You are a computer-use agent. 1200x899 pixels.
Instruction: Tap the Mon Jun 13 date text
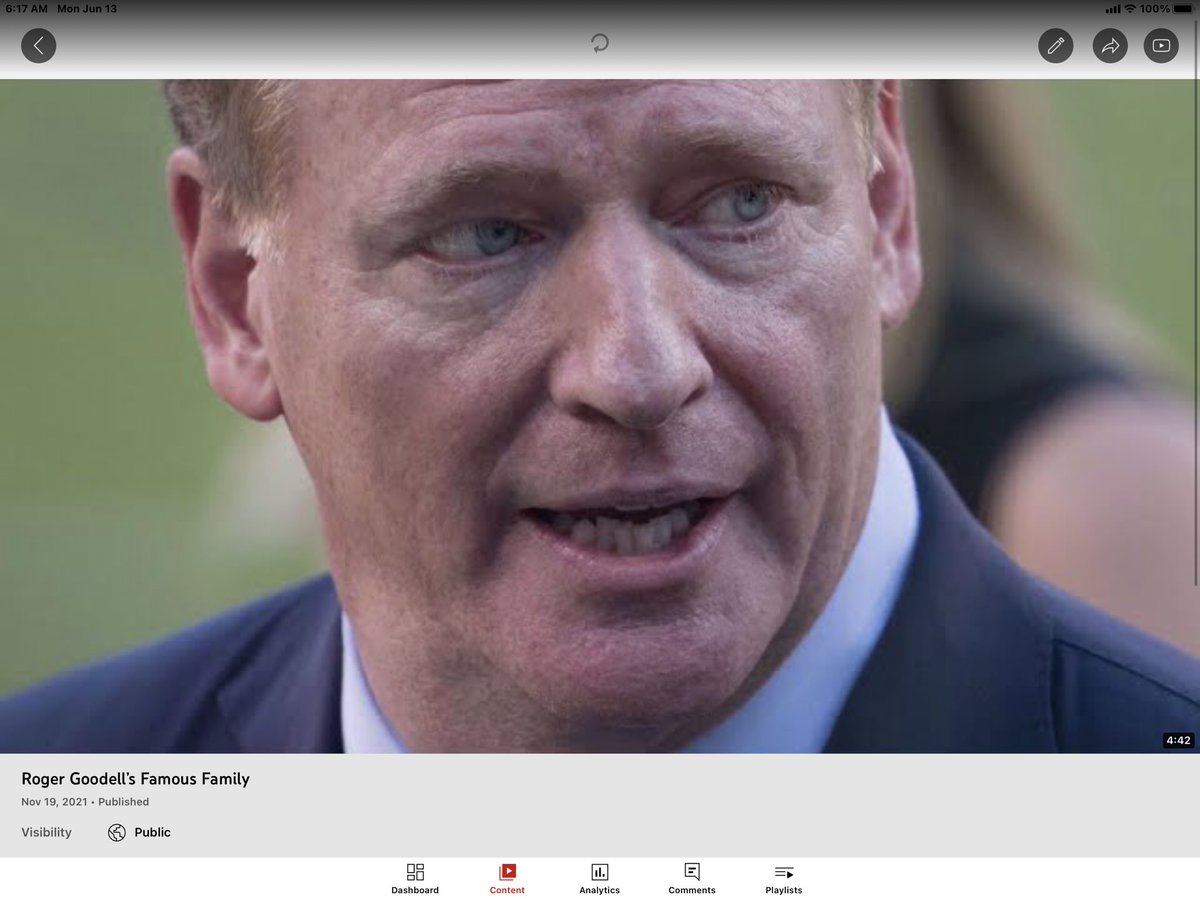click(x=87, y=9)
